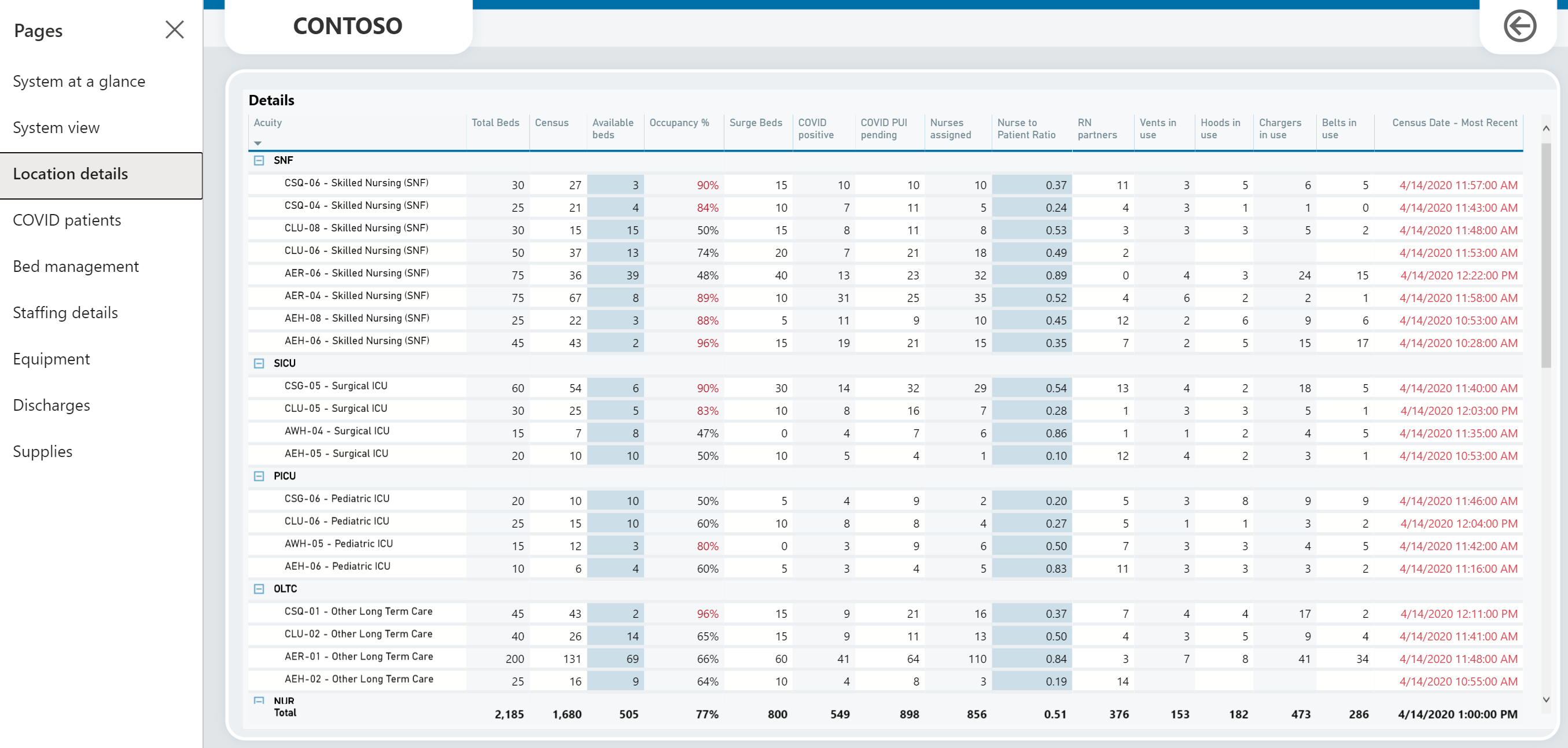Select Bed management page
The image size is (1568, 748).
[x=76, y=266]
